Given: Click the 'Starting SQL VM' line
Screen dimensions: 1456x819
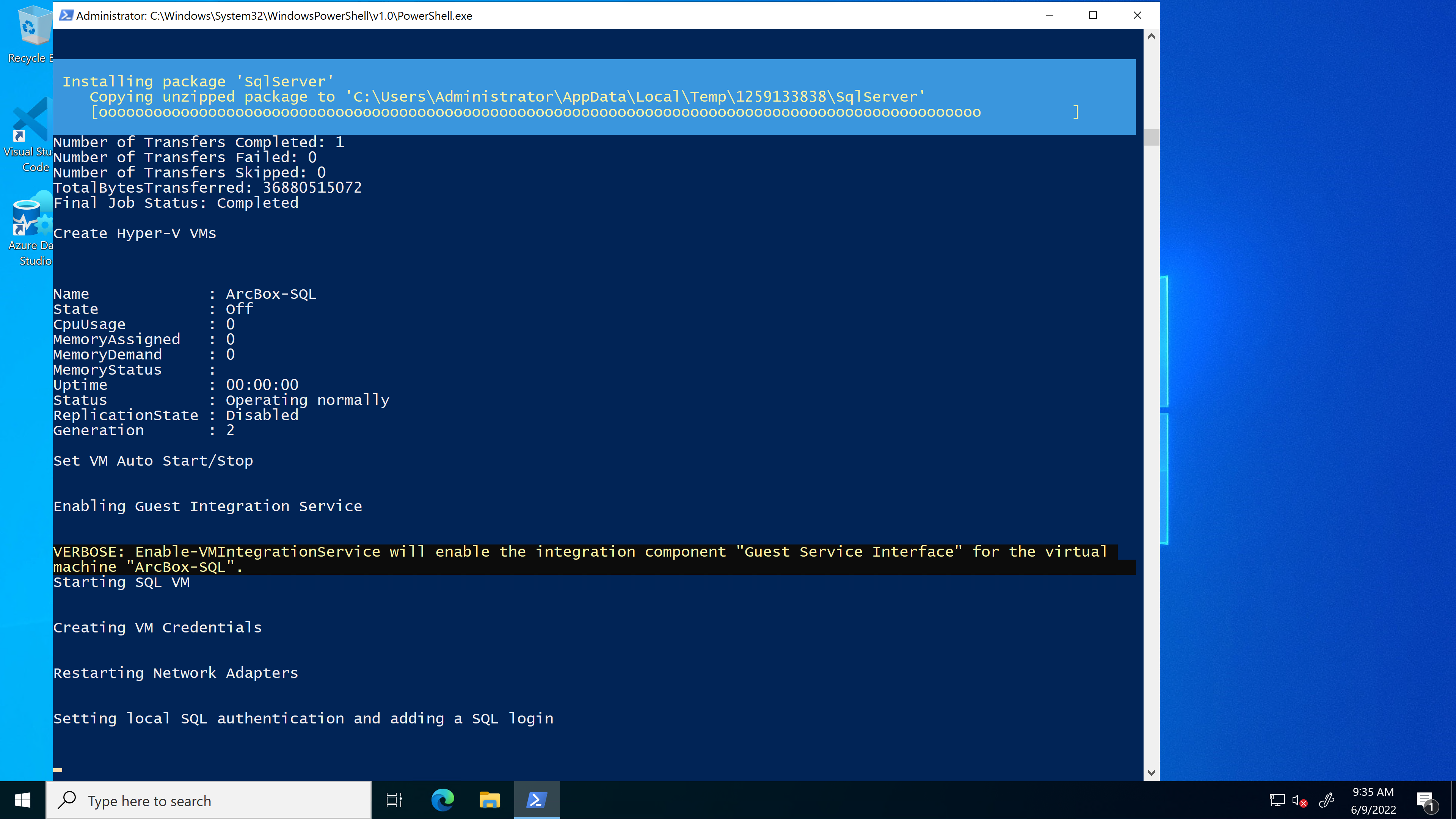Looking at the screenshot, I should click(121, 582).
